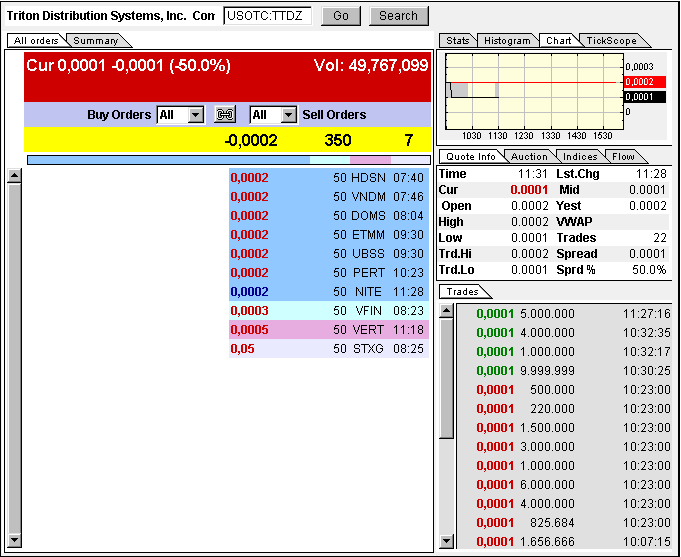Click the link icon between order dropdowns
Viewport: 681px width, 557px height.
(x=226, y=115)
